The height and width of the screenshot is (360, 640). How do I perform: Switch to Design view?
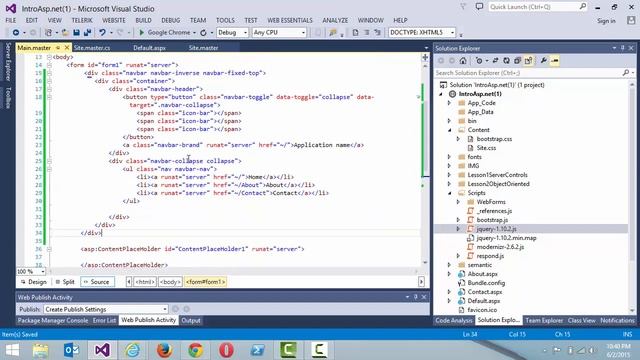click(x=33, y=282)
